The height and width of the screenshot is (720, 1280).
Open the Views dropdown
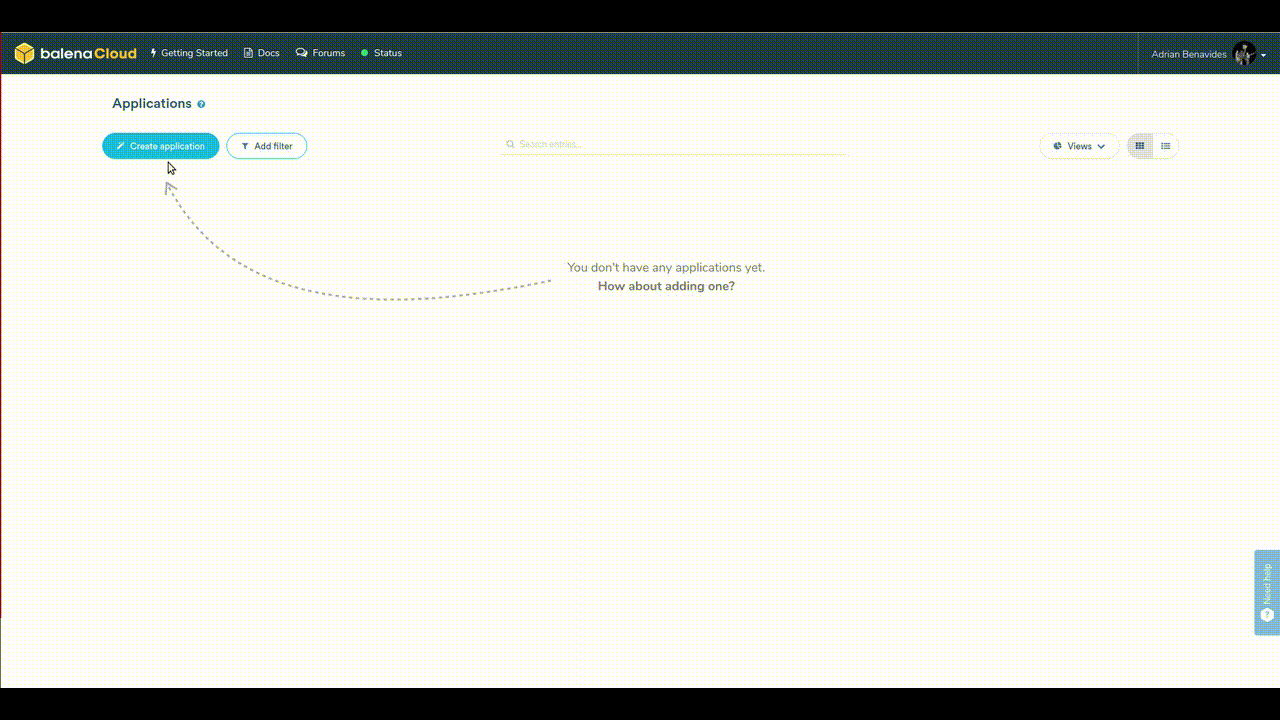point(1079,146)
